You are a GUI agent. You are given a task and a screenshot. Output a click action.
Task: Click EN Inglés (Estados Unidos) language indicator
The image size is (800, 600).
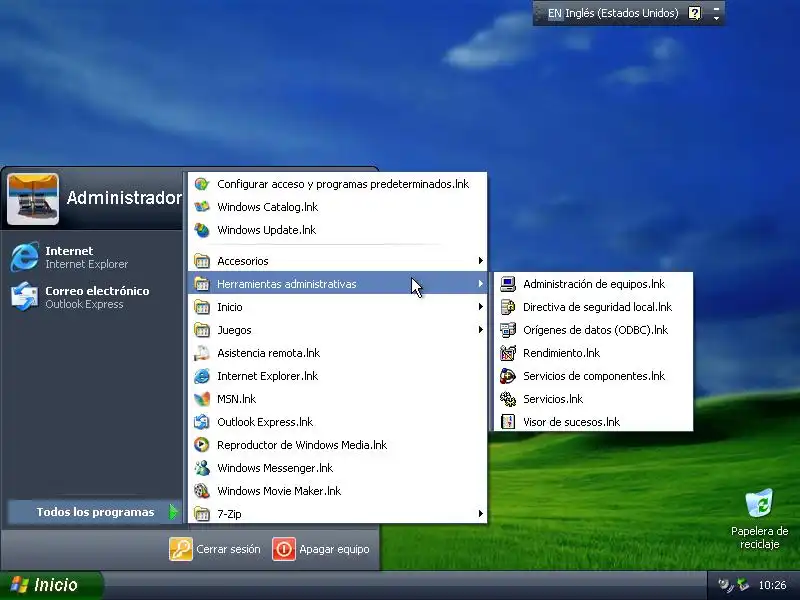[613, 13]
